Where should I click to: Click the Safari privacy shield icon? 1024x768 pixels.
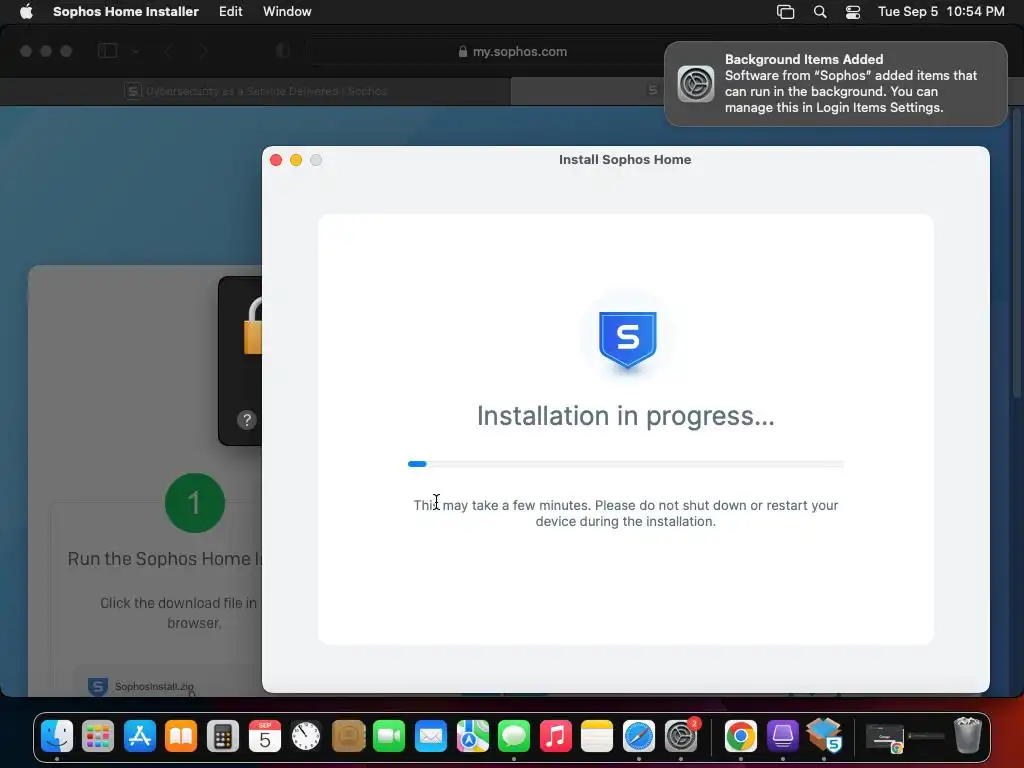[x=283, y=51]
